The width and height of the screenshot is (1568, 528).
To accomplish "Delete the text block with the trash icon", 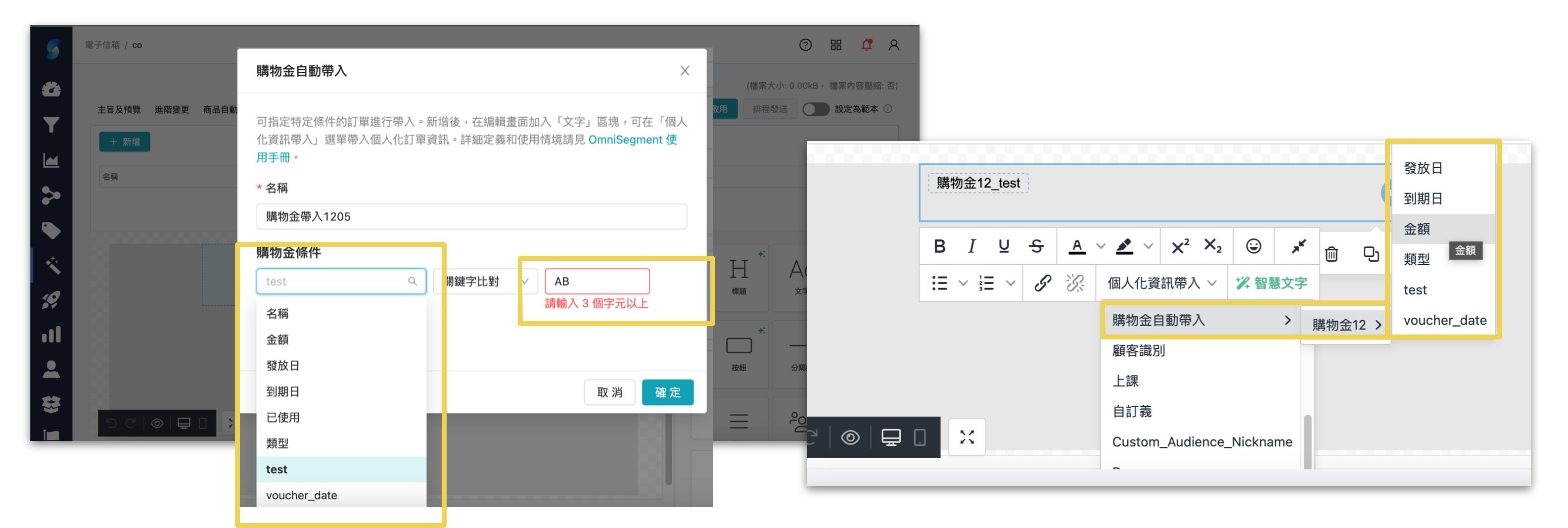I will [1332, 254].
